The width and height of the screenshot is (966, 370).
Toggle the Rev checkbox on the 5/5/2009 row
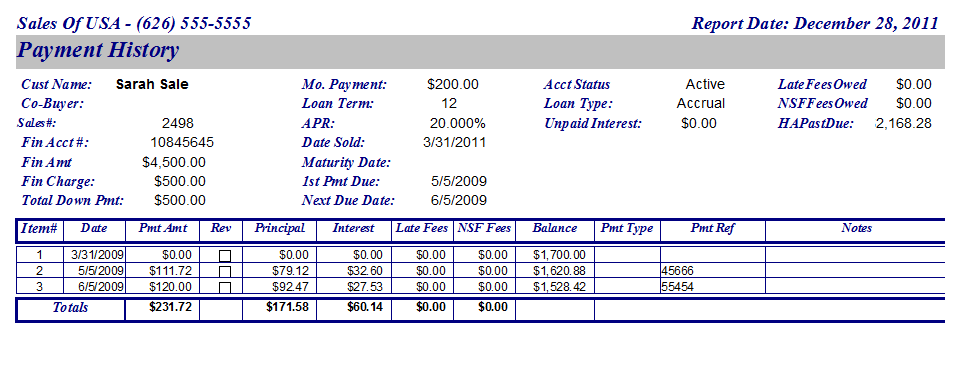tap(225, 271)
